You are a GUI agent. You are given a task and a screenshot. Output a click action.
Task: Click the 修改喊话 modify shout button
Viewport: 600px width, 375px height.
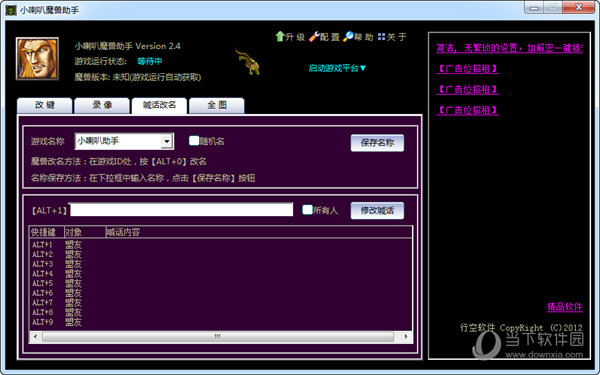tap(377, 210)
